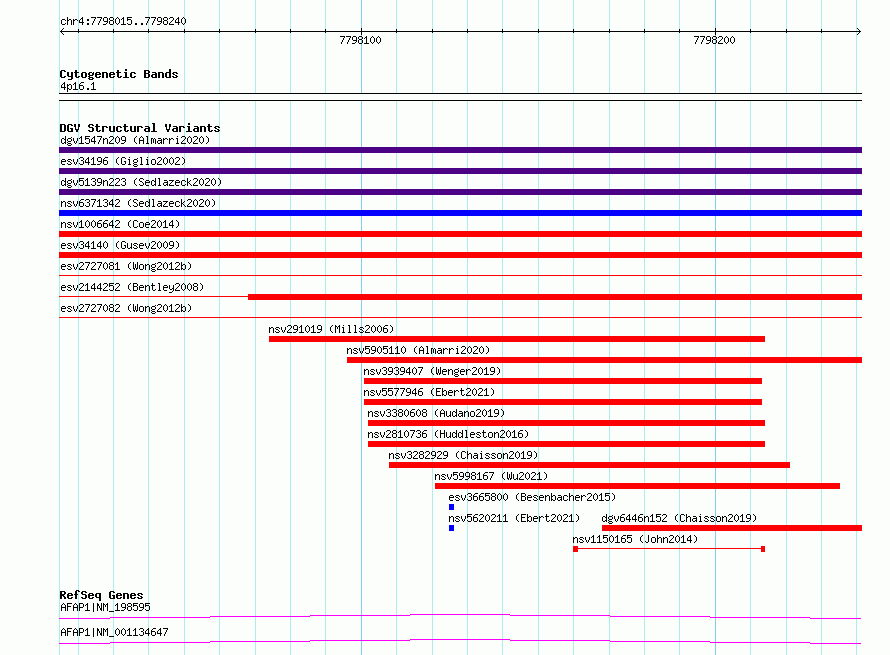Click the magenta AFAP1|NM_001134647 transcript line
Image resolution: width=890 pixels, height=655 pixels.
[460, 641]
